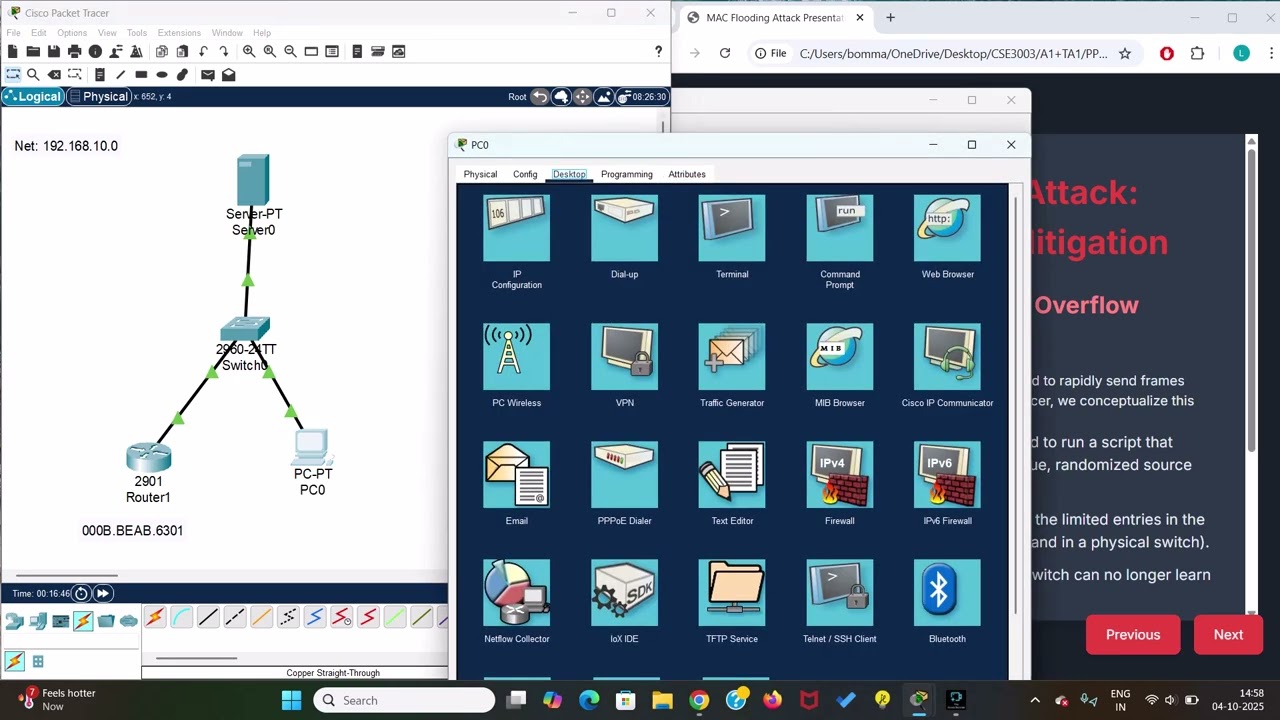
Task: Click the Chrome address bar
Action: pos(945,53)
